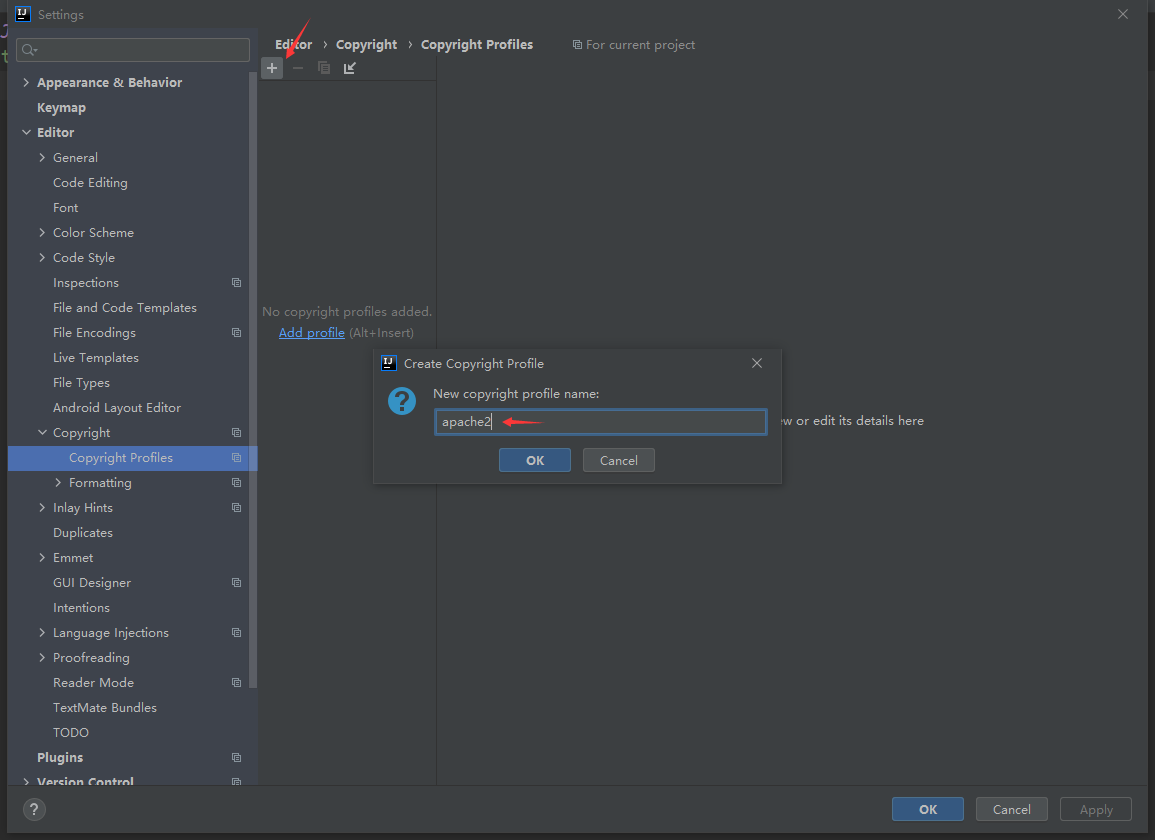Click Cancel at the bottom of Settings

(x=1011, y=809)
